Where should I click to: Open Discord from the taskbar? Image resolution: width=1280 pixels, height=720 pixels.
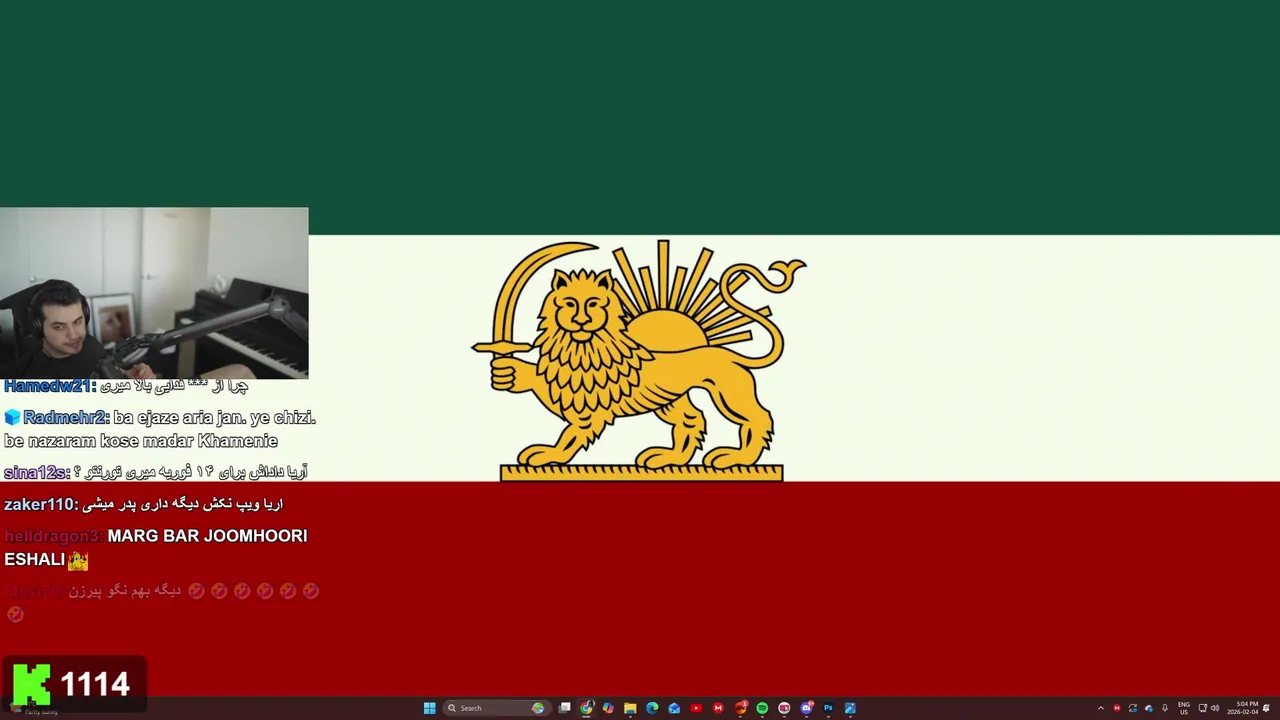coord(806,708)
